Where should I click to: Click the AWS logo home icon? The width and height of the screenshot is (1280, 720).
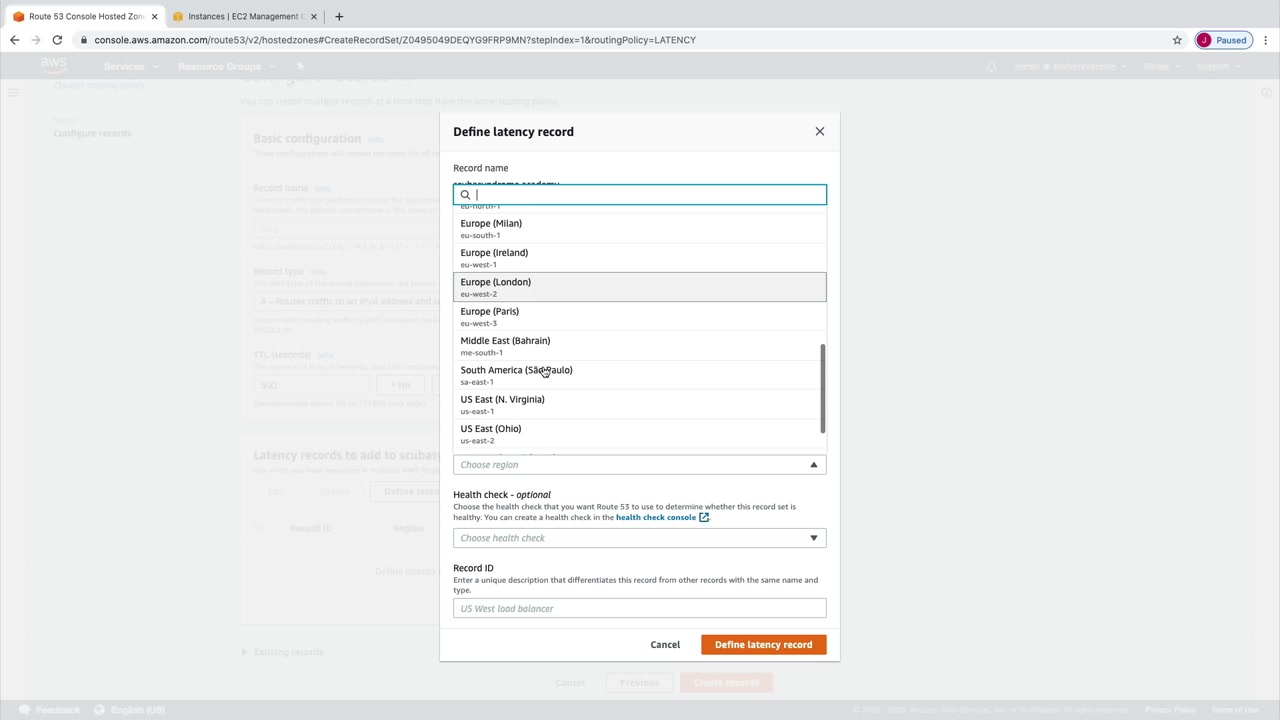pos(54,65)
